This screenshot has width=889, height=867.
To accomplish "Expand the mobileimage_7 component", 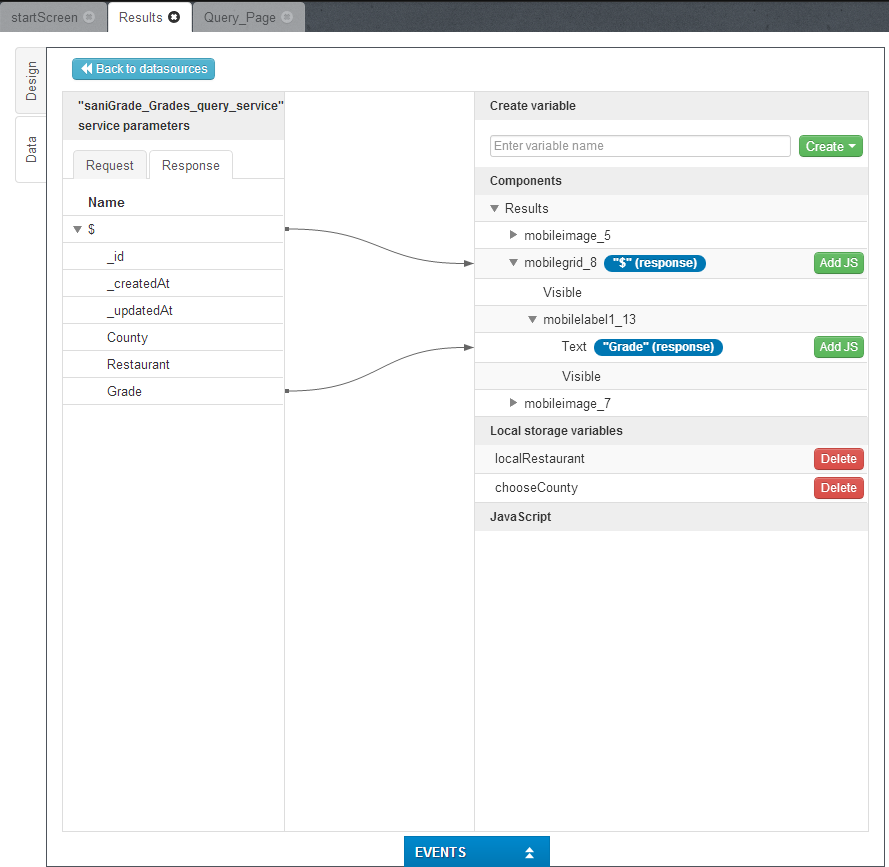I will (514, 403).
